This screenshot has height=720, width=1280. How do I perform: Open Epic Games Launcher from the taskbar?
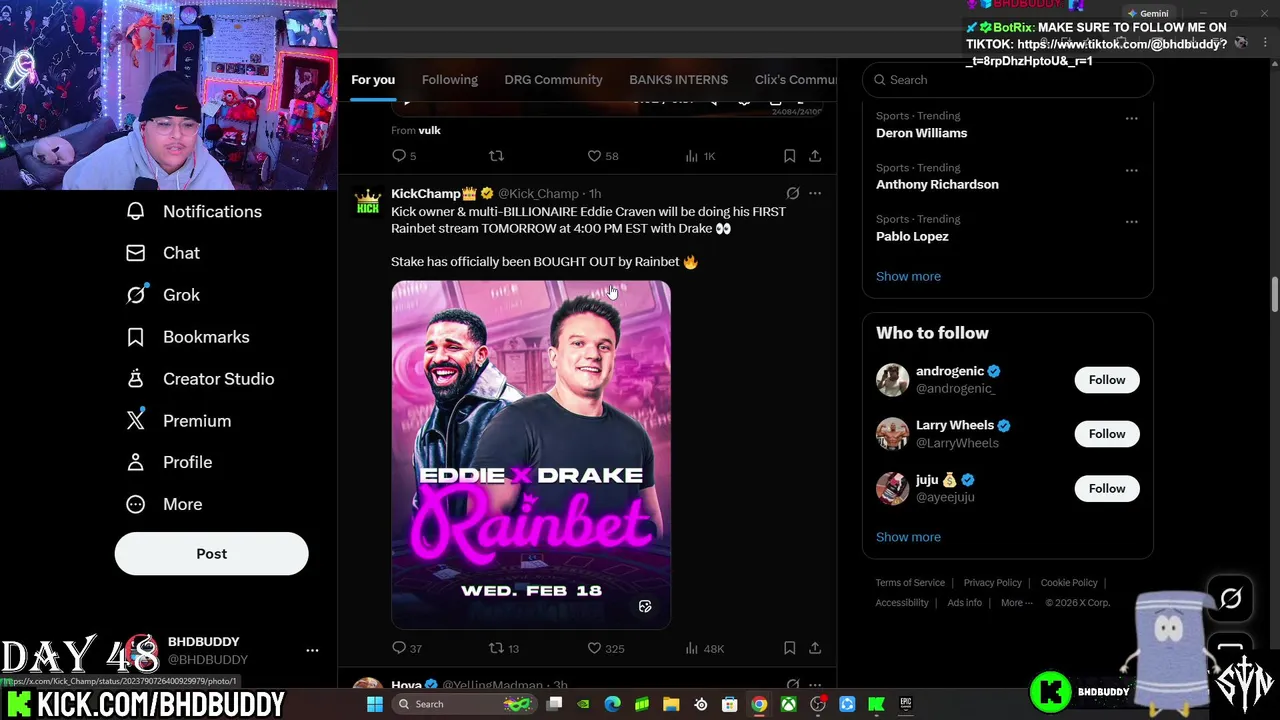(x=906, y=704)
